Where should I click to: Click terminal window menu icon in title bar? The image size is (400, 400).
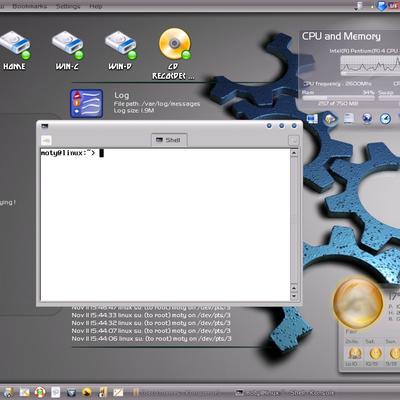click(x=45, y=126)
